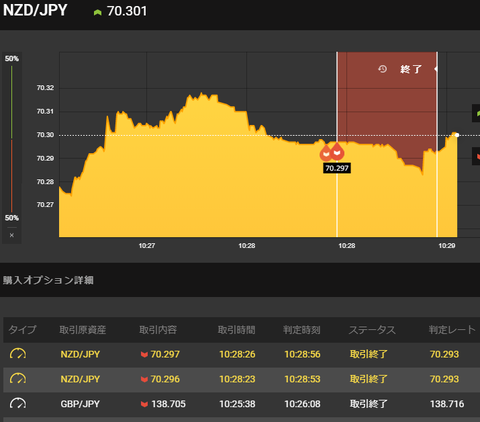The height and width of the screenshot is (422, 480).
Task: Click the 取引時間 column header
Action: point(237,330)
